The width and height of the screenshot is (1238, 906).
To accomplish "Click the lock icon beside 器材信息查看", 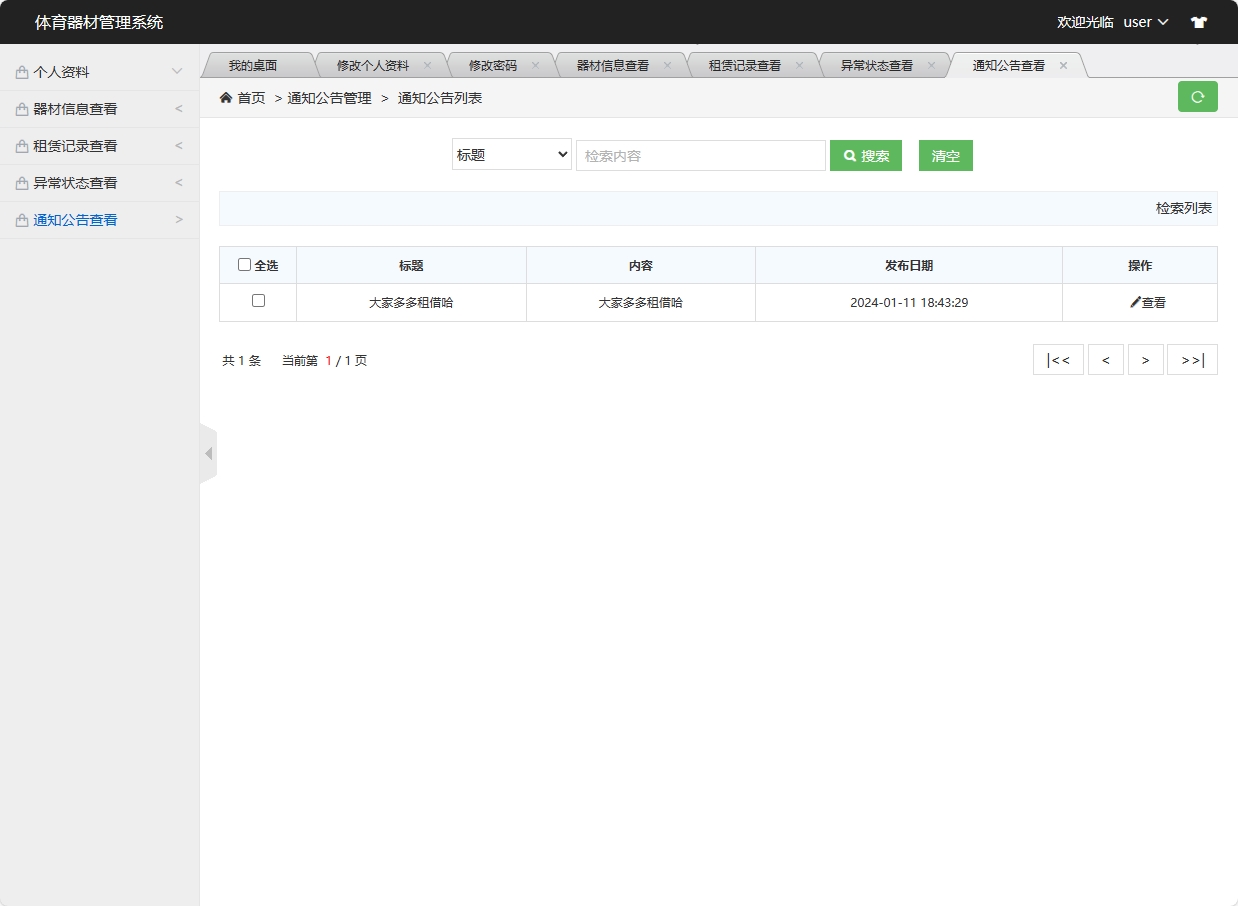I will point(21,108).
